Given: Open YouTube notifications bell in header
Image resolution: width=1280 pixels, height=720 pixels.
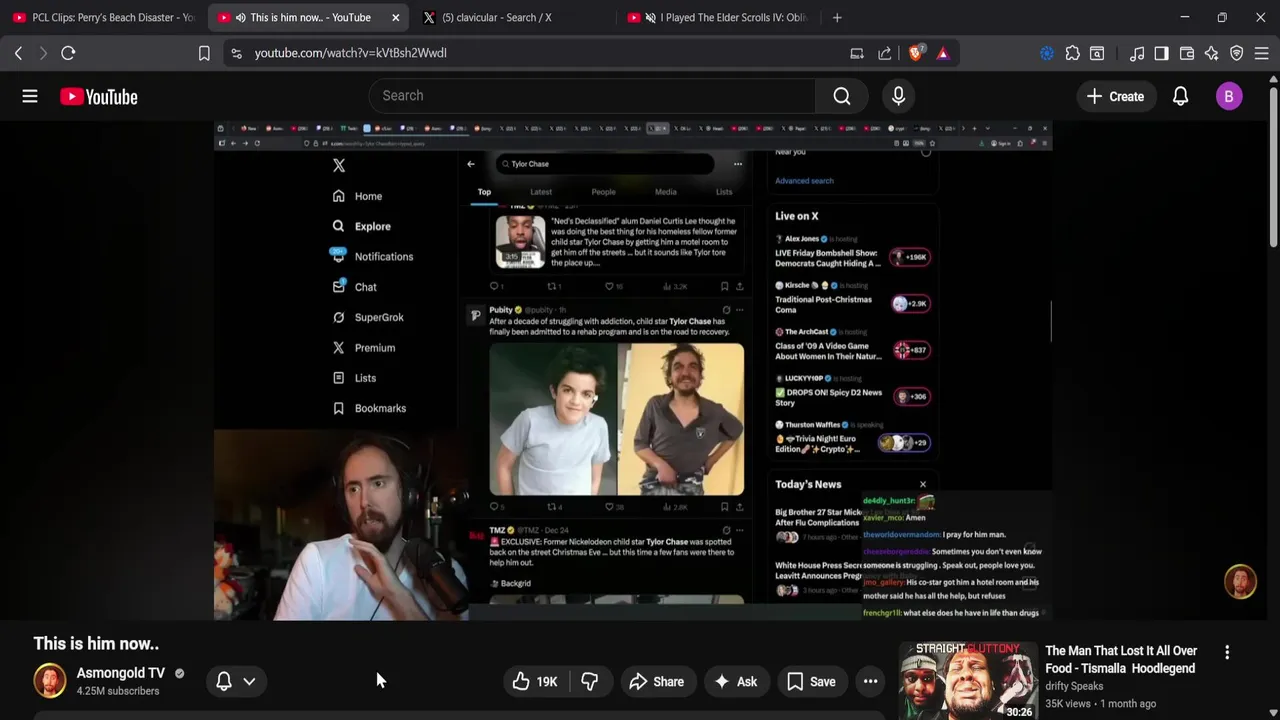Looking at the screenshot, I should click(x=1180, y=96).
